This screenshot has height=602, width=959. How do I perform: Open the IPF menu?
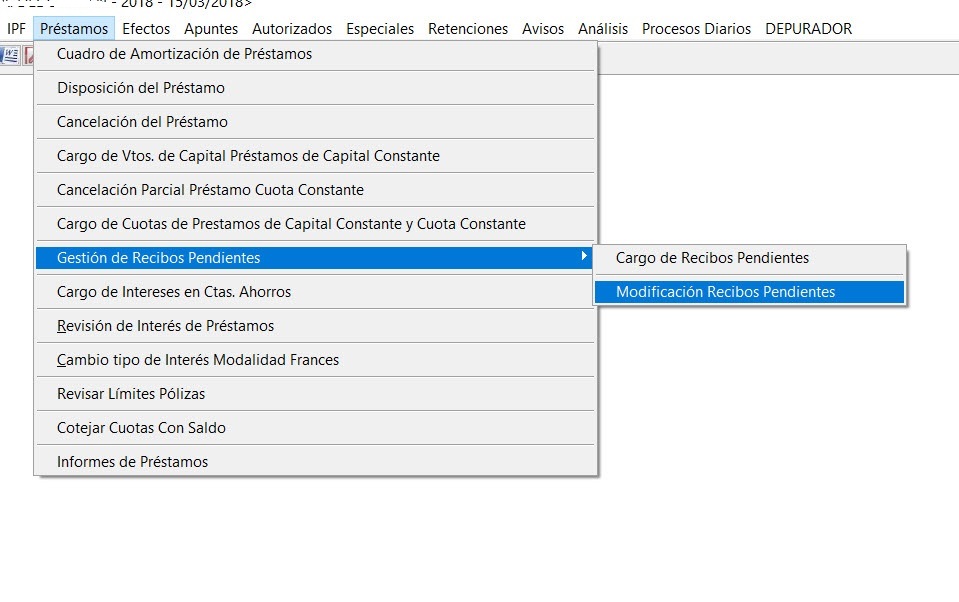(x=15, y=28)
